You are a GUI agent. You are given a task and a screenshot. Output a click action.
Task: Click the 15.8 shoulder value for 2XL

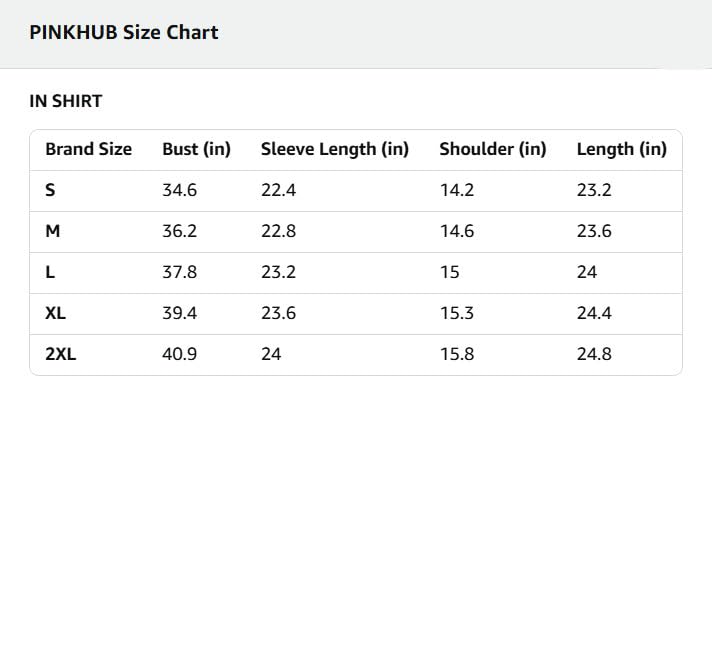point(457,354)
